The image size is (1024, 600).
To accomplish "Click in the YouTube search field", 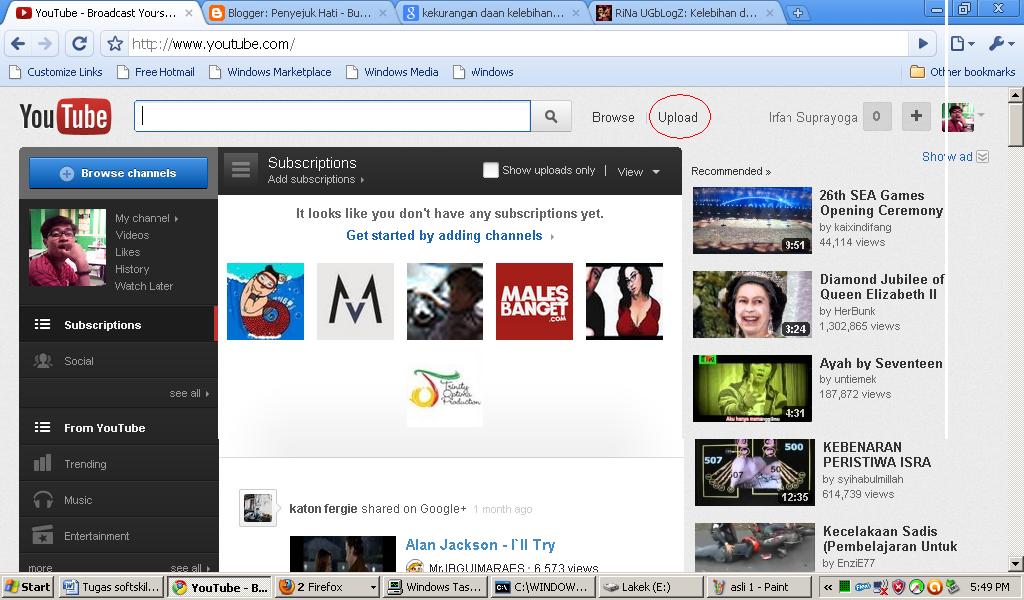I will click(x=332, y=116).
